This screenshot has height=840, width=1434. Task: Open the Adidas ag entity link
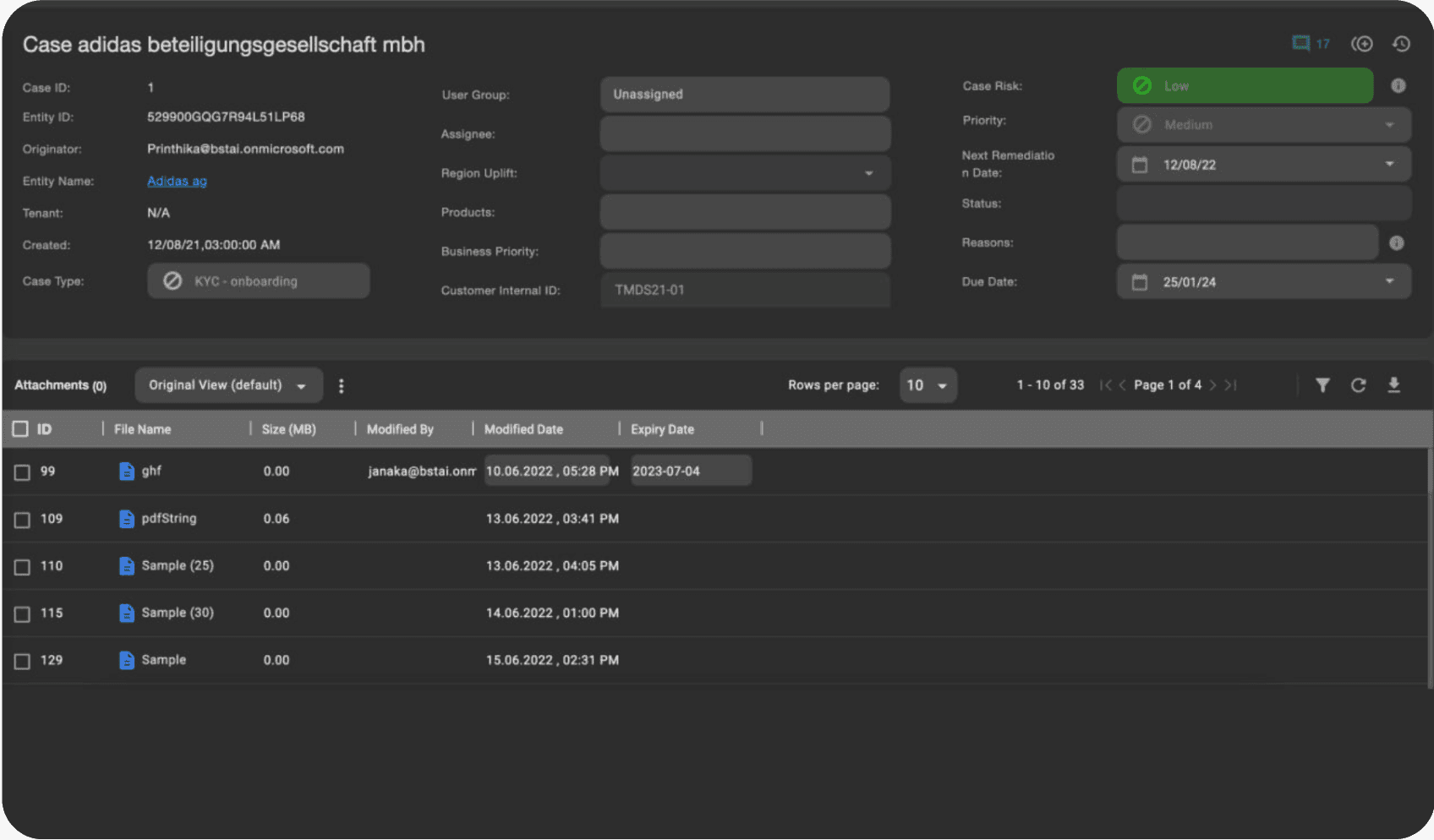click(x=177, y=181)
